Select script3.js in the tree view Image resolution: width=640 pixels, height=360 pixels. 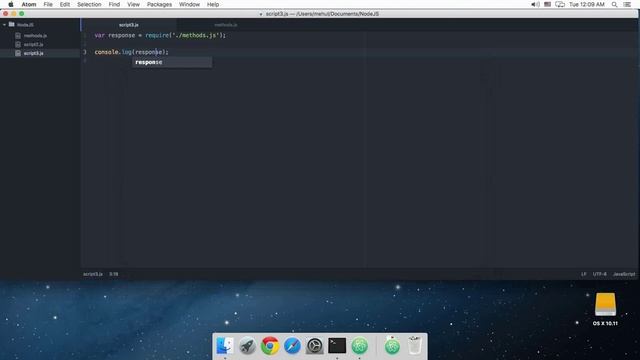[33, 53]
